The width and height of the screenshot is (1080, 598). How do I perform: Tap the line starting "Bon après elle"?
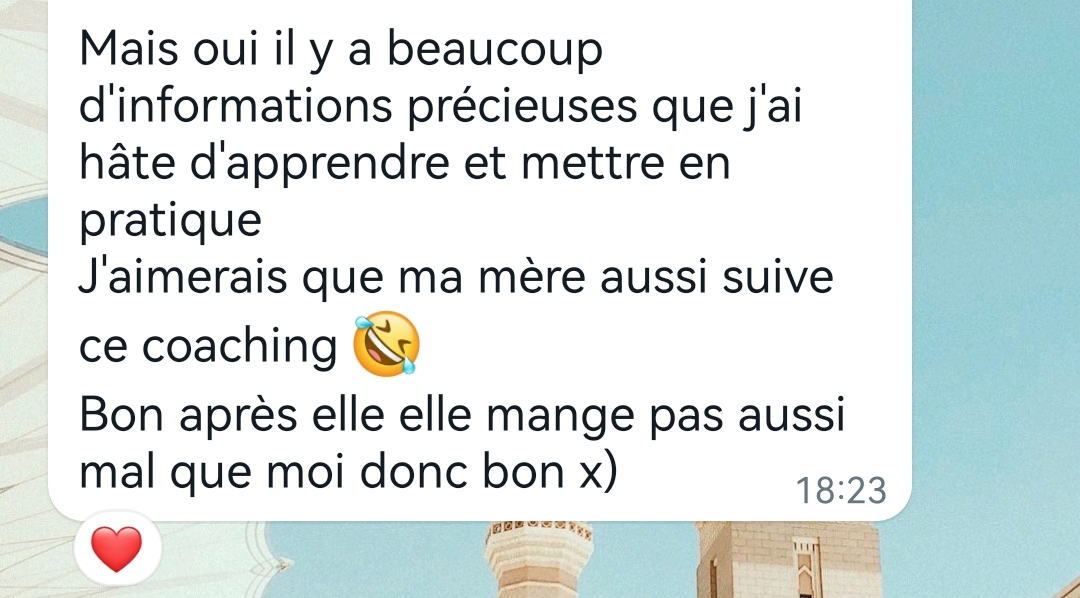tap(462, 415)
